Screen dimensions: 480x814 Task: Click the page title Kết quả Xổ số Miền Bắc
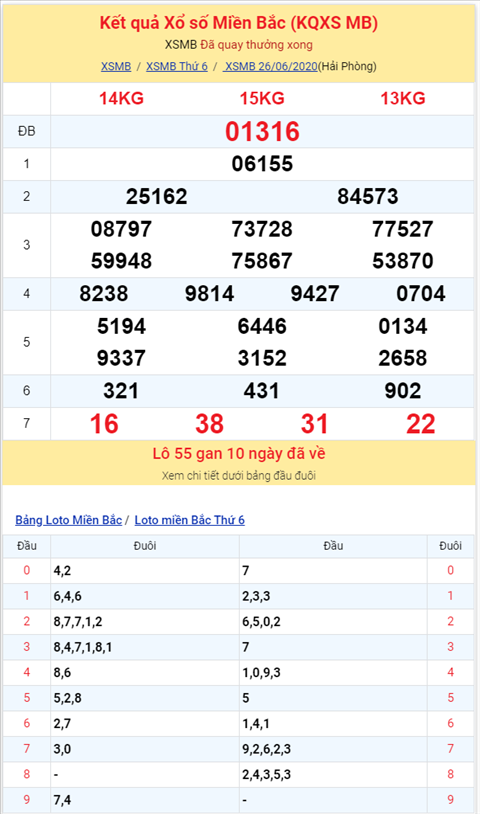pyautogui.click(x=239, y=23)
